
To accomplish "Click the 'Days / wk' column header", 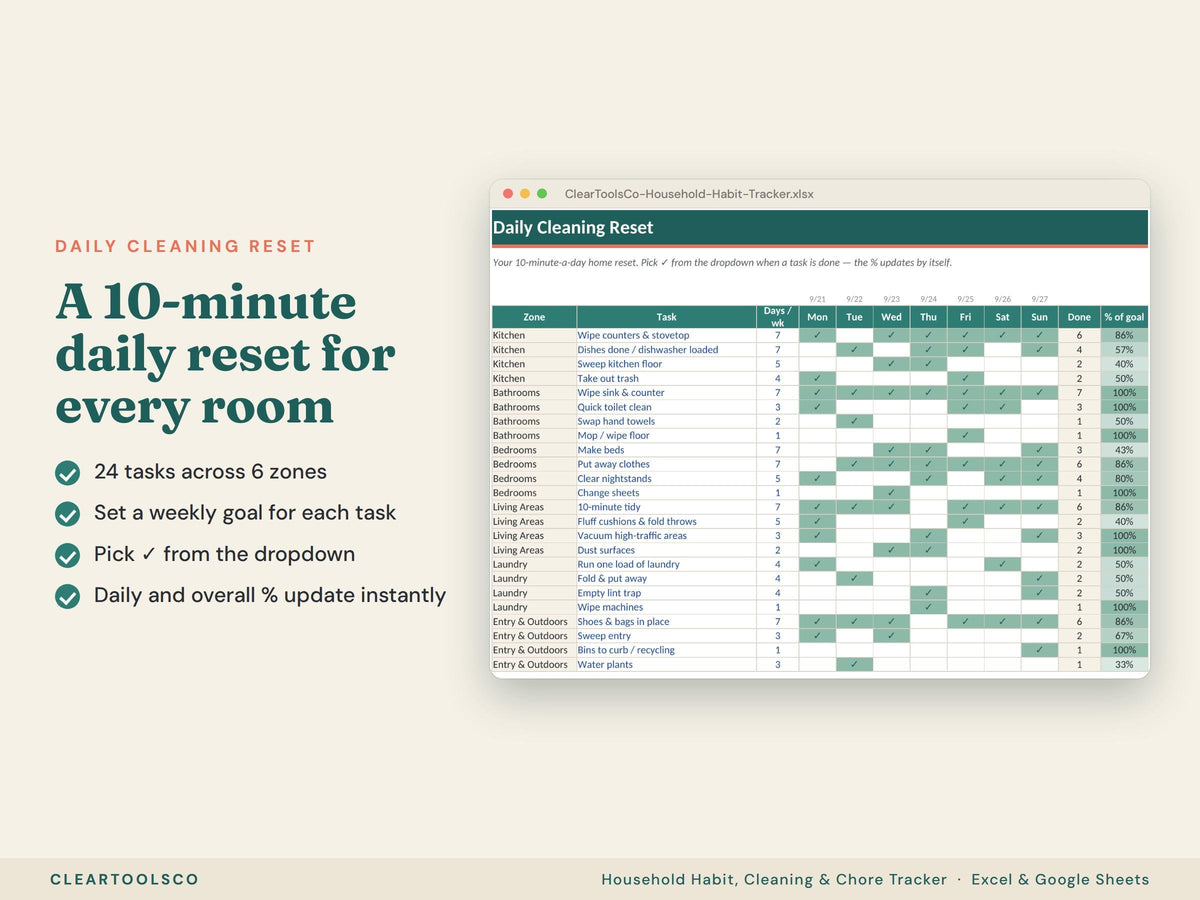I will (777, 317).
